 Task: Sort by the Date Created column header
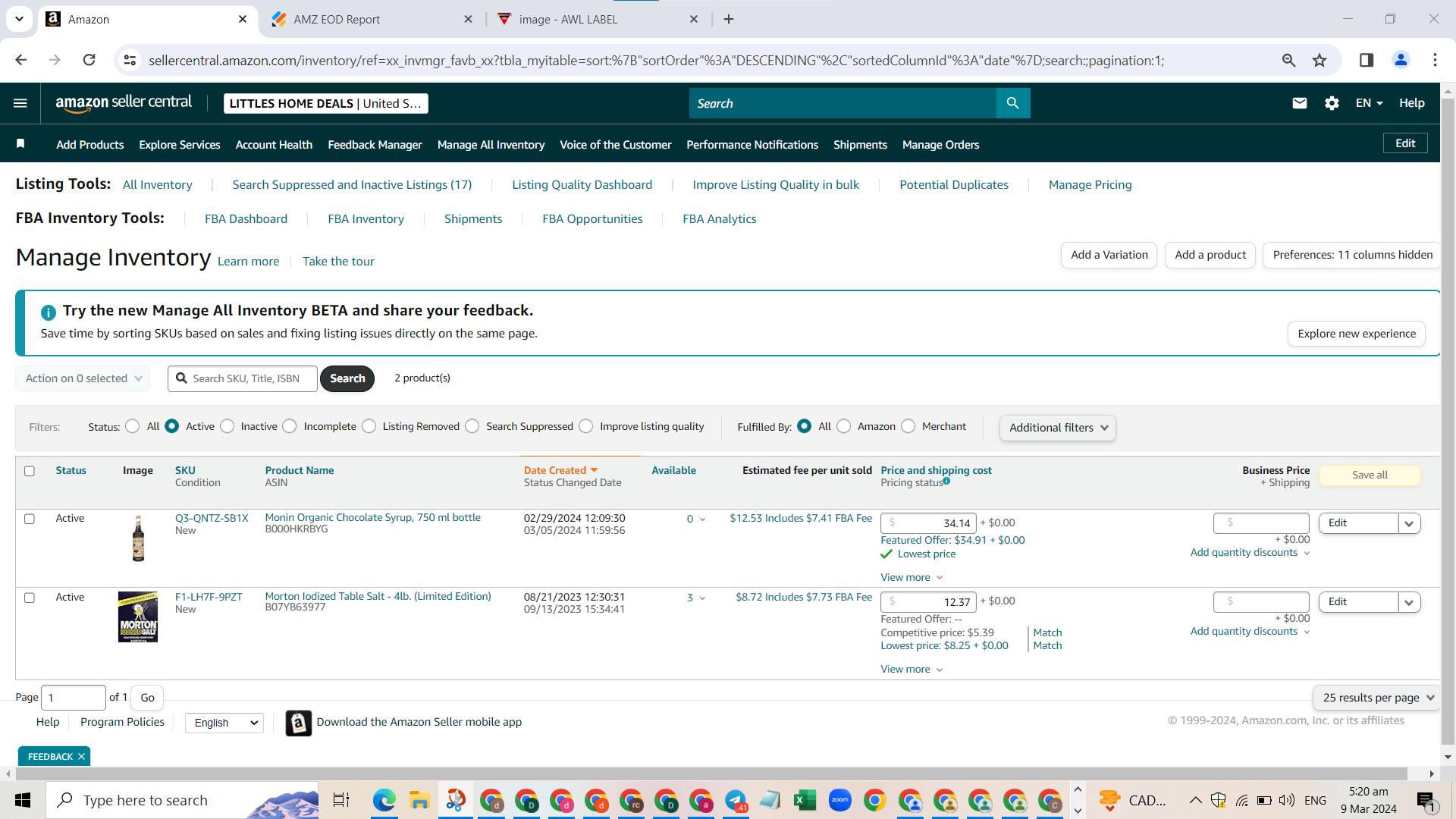point(560,470)
